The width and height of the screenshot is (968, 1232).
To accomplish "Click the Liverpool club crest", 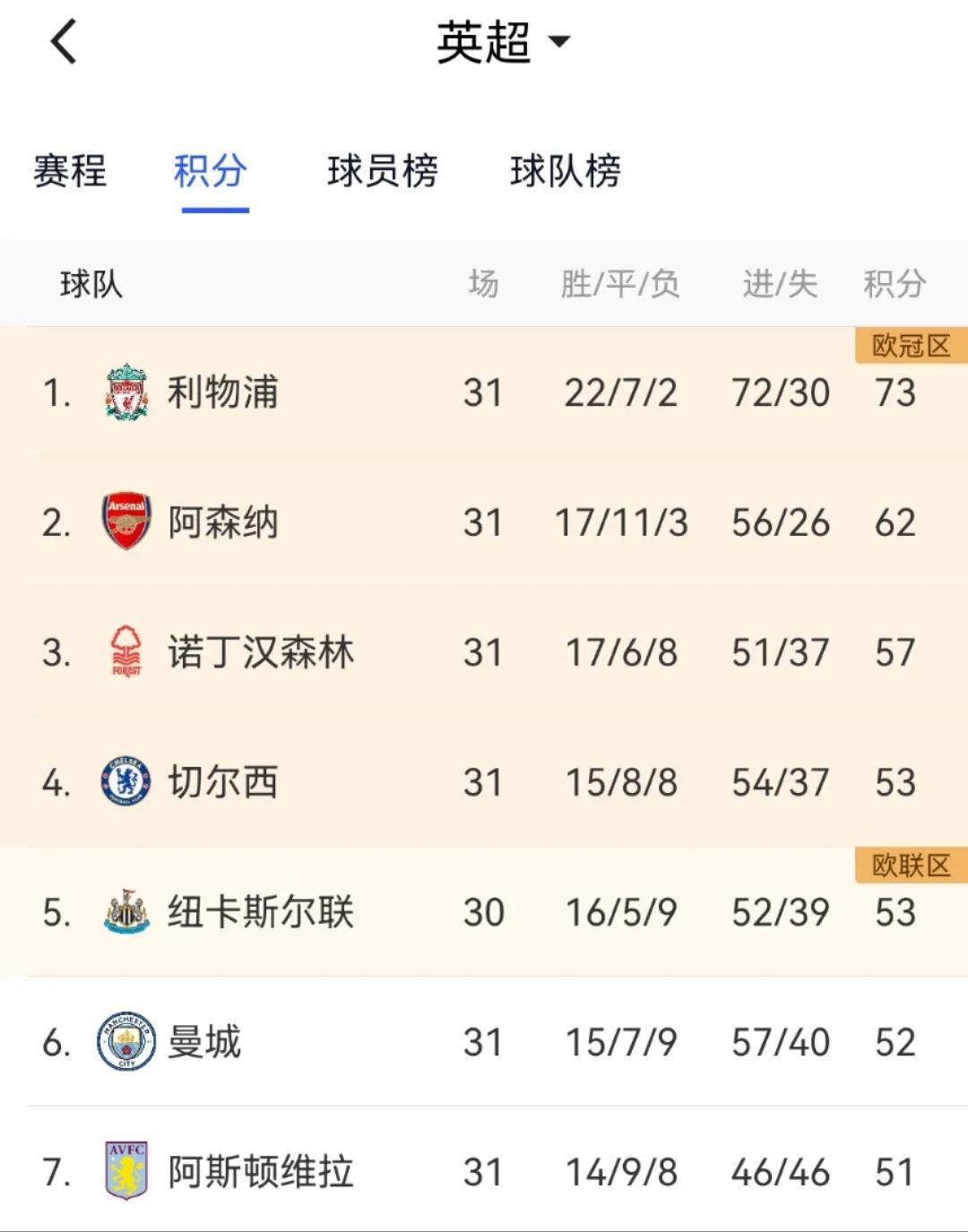I will (126, 392).
